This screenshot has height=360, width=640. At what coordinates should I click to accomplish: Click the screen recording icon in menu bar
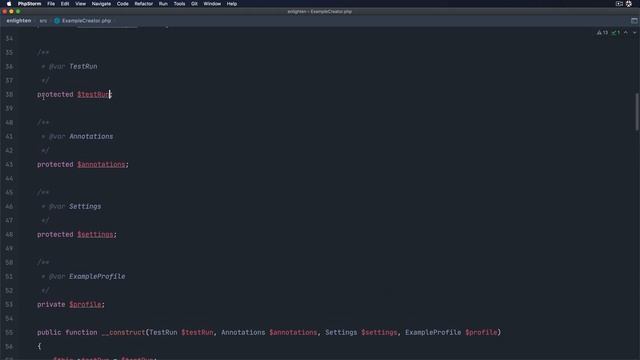point(619,4)
